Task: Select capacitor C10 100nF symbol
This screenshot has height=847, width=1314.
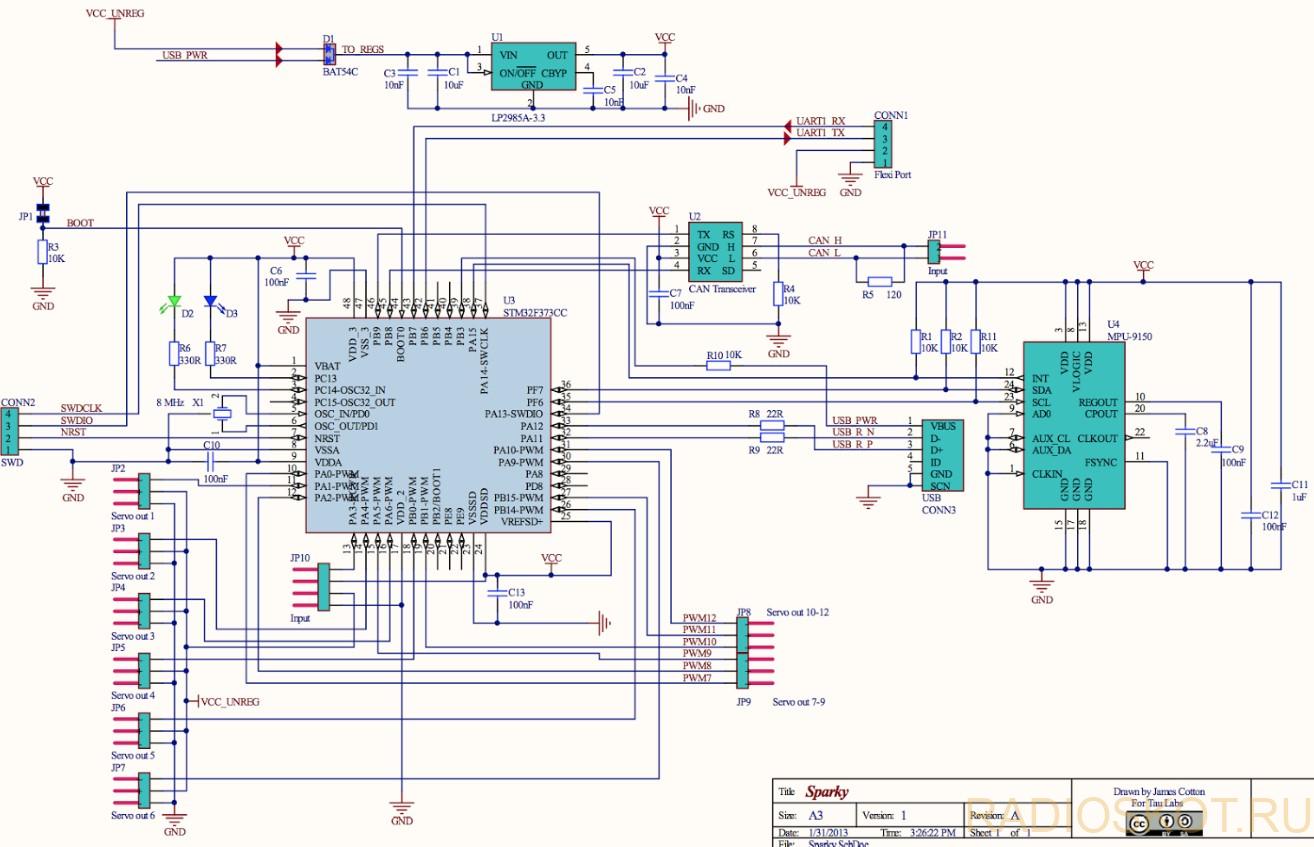Action: (x=210, y=460)
